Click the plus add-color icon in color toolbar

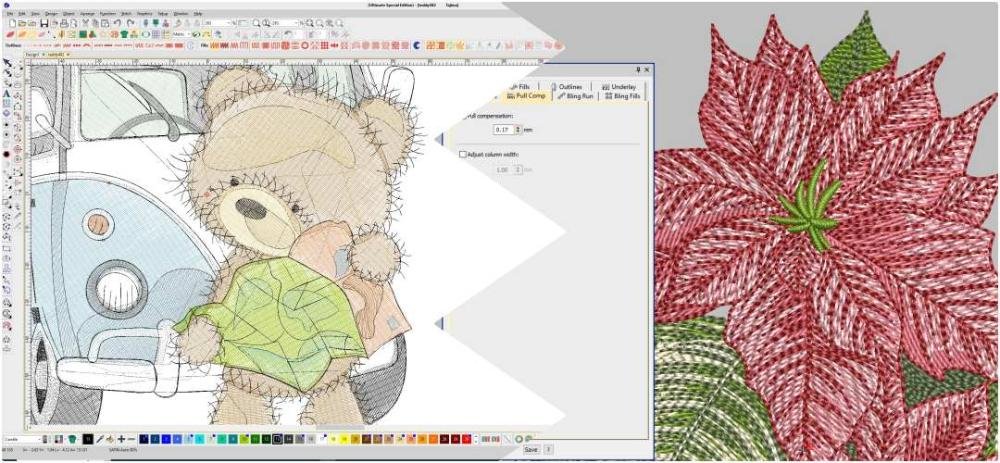[x=121, y=439]
